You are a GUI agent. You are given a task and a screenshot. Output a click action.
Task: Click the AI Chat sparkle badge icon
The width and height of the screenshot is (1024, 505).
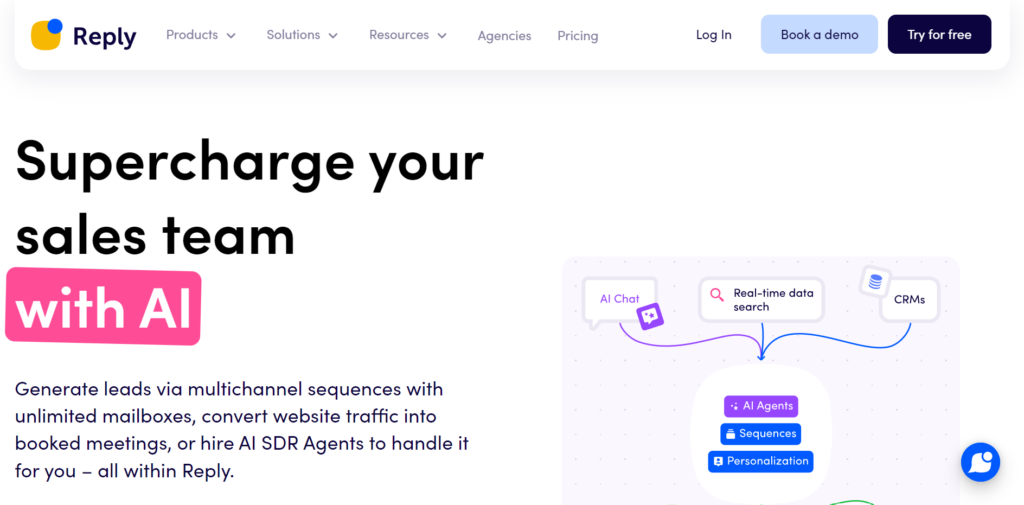pyautogui.click(x=650, y=317)
